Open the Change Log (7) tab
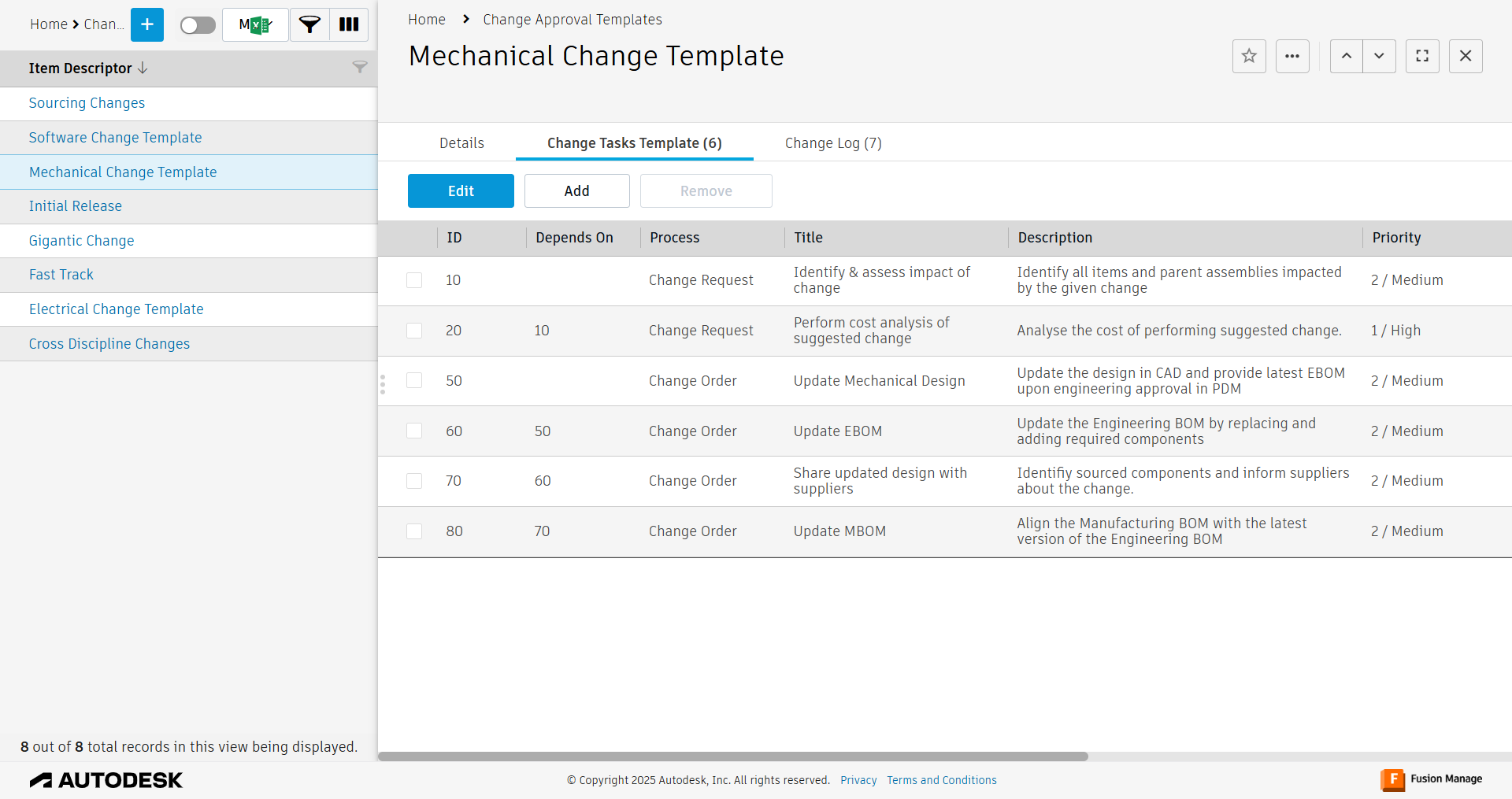The height and width of the screenshot is (799, 1512). 833,143
